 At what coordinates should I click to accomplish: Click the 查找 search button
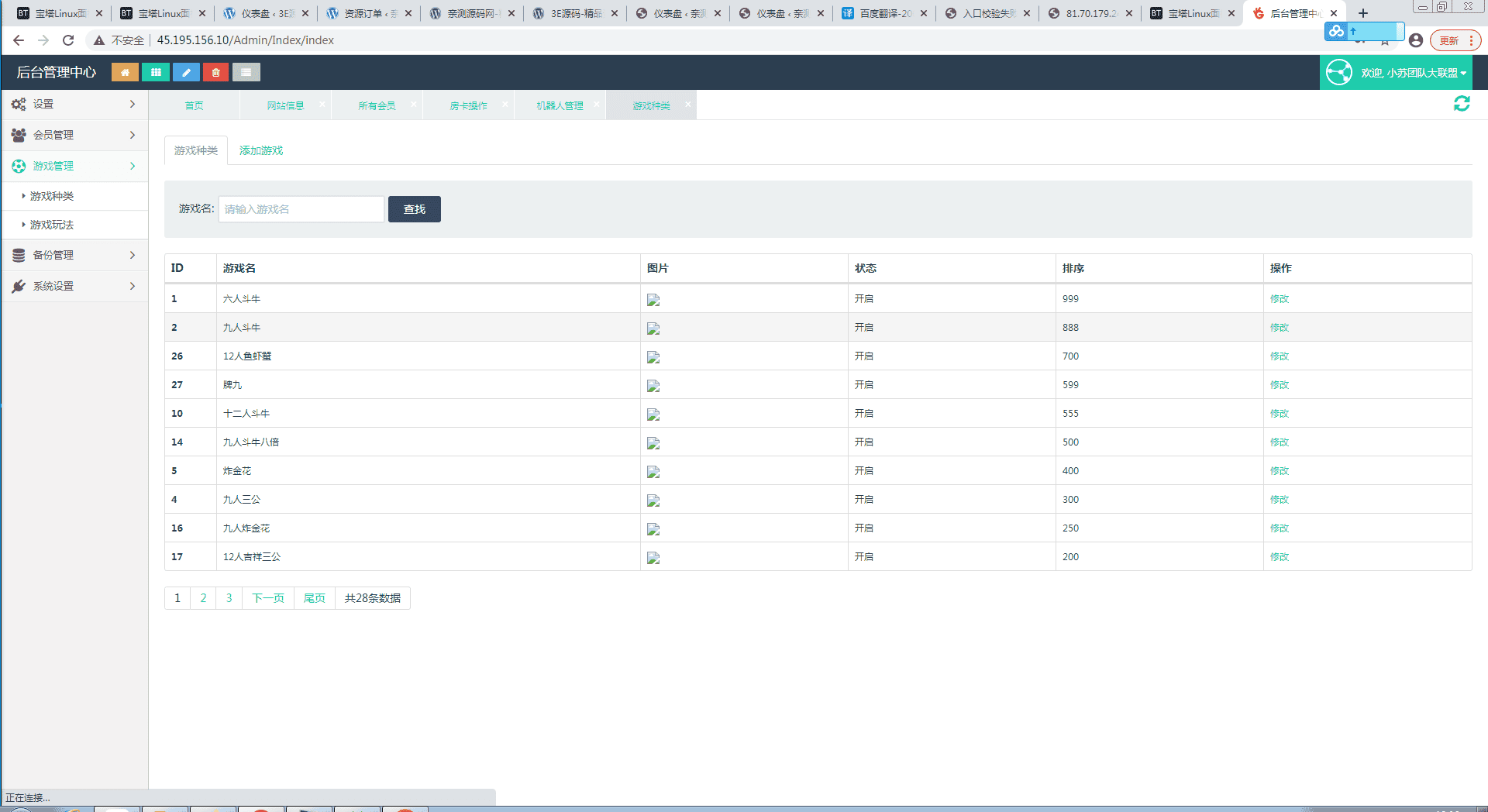(x=414, y=209)
